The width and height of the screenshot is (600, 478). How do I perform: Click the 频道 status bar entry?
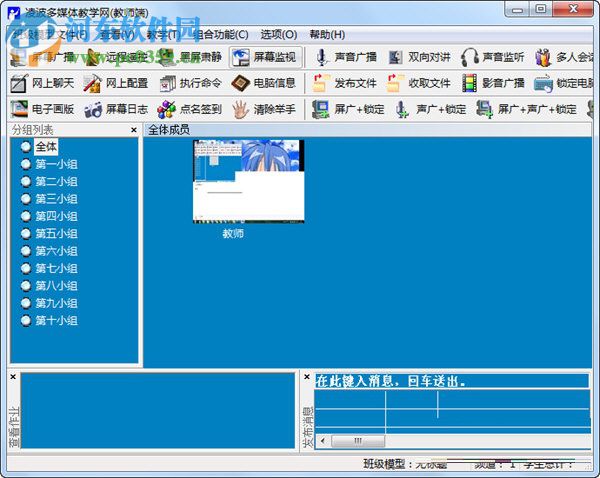[495, 465]
